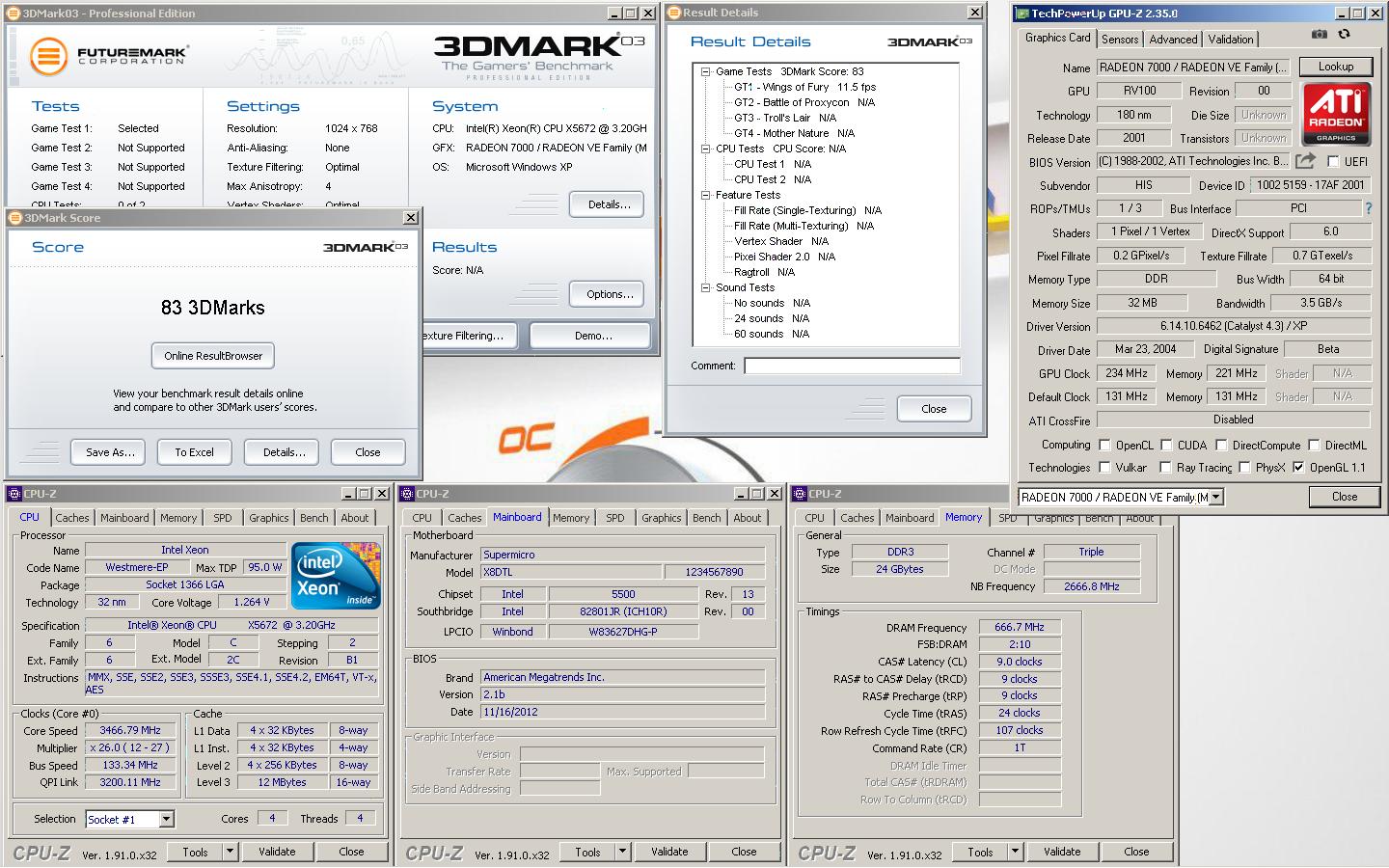
Task: Click the Bus Interface question mark icon
Action: [x=1368, y=208]
